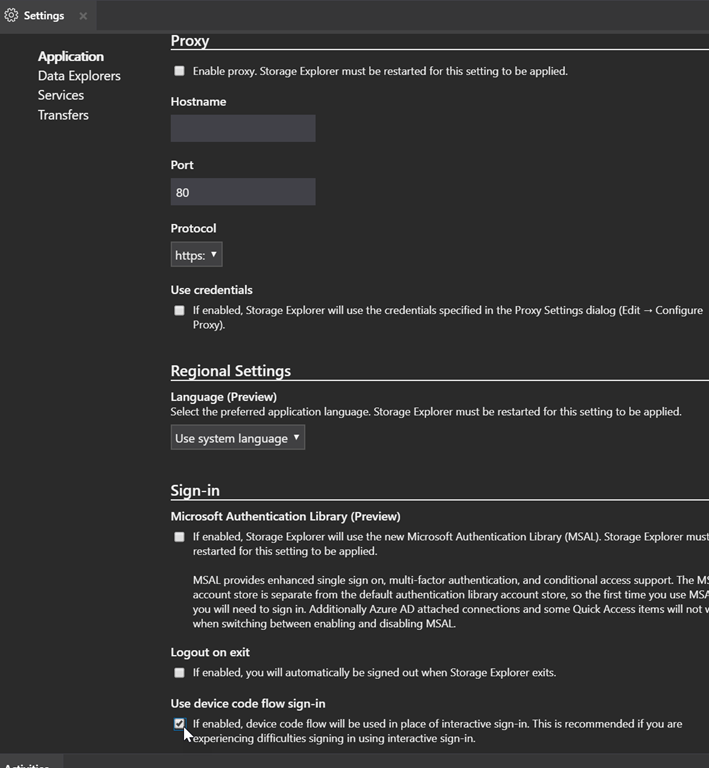Viewport: 709px width, 768px height.
Task: Expand the Protocol https dropdown
Action: point(196,255)
